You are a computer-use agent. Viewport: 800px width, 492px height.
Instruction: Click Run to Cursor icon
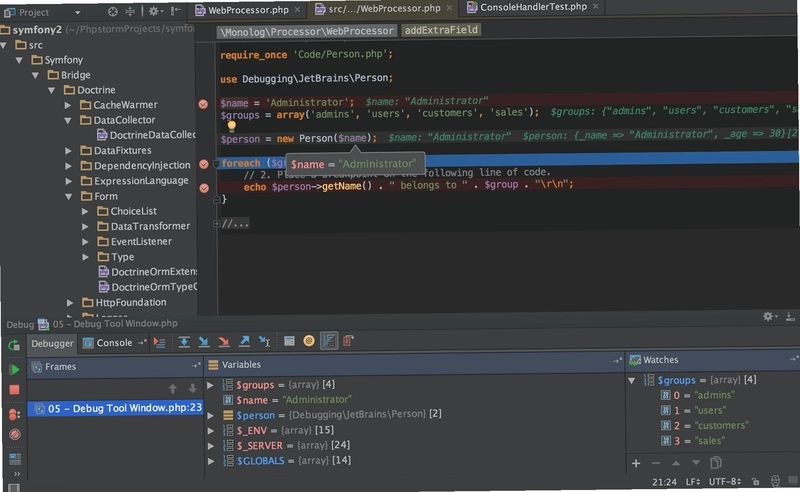click(x=264, y=341)
